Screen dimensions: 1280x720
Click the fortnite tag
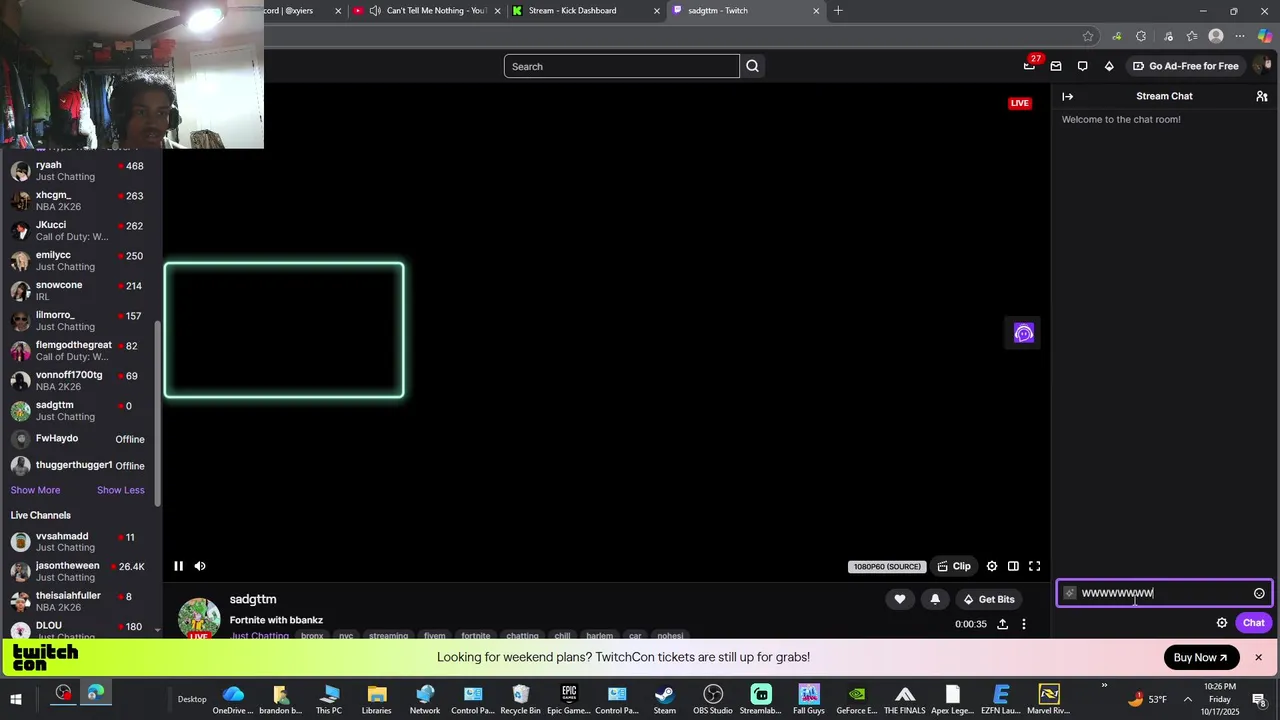tap(475, 636)
